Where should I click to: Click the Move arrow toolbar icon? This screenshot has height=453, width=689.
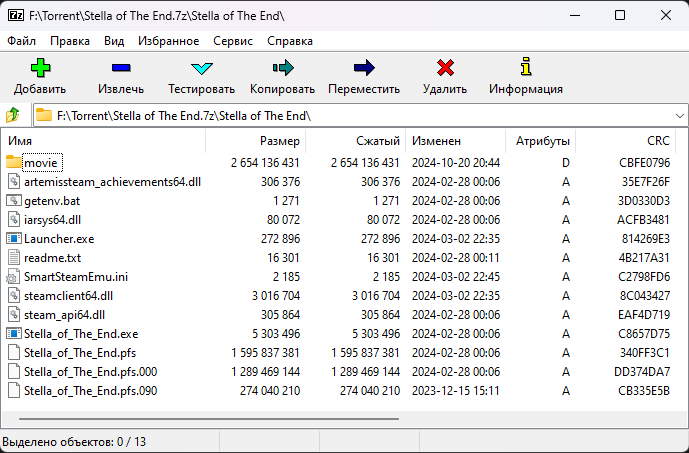click(x=363, y=68)
